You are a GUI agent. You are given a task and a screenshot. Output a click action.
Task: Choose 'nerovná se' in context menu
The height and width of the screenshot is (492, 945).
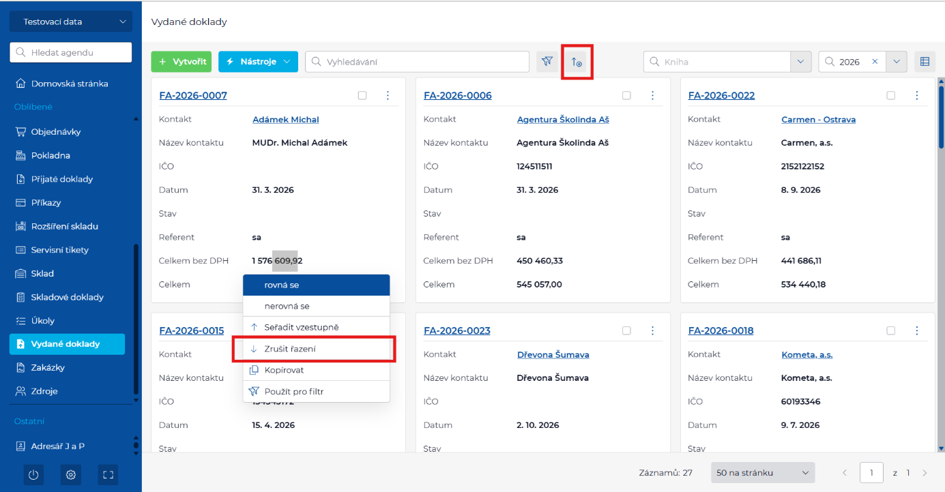pyautogui.click(x=316, y=306)
